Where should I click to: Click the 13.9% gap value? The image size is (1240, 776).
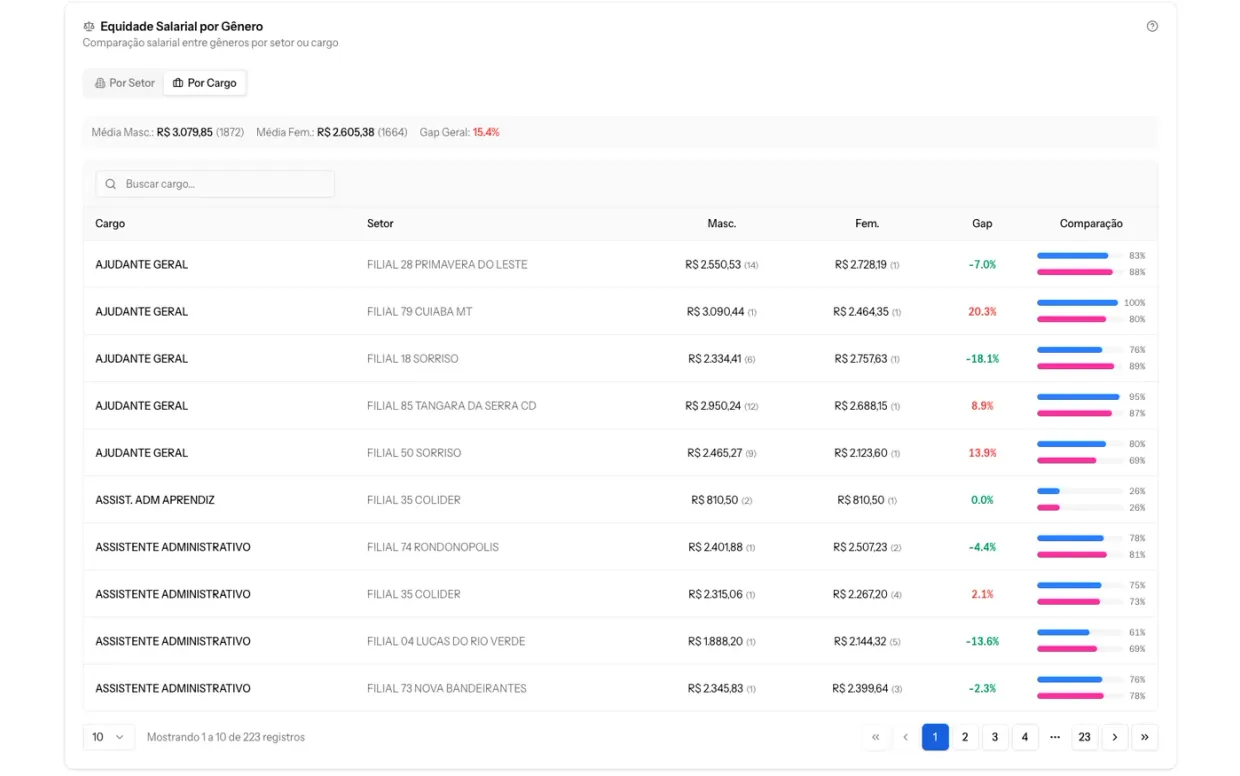982,453
